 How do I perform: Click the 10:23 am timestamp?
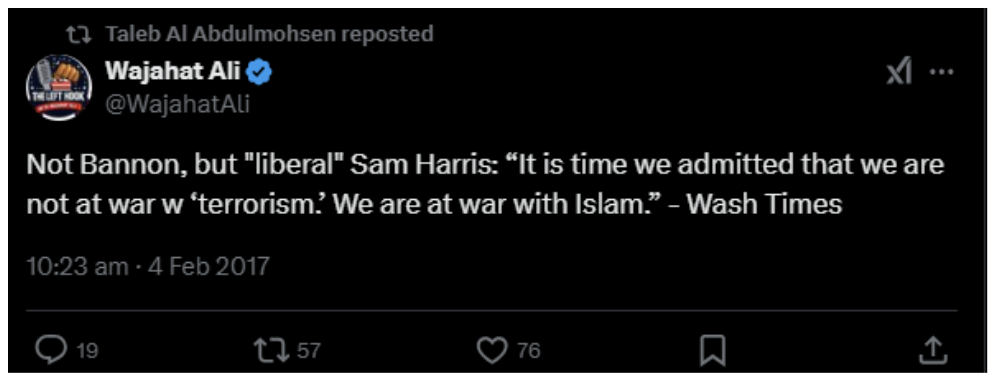point(77,266)
